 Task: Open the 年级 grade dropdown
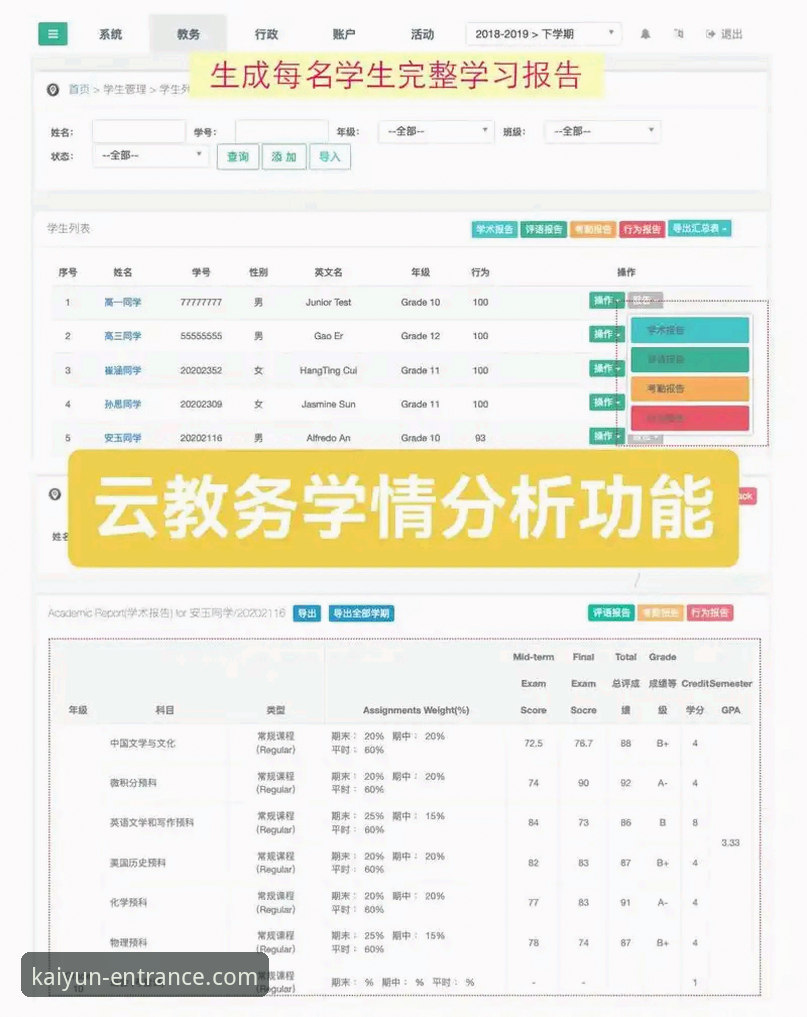435,130
